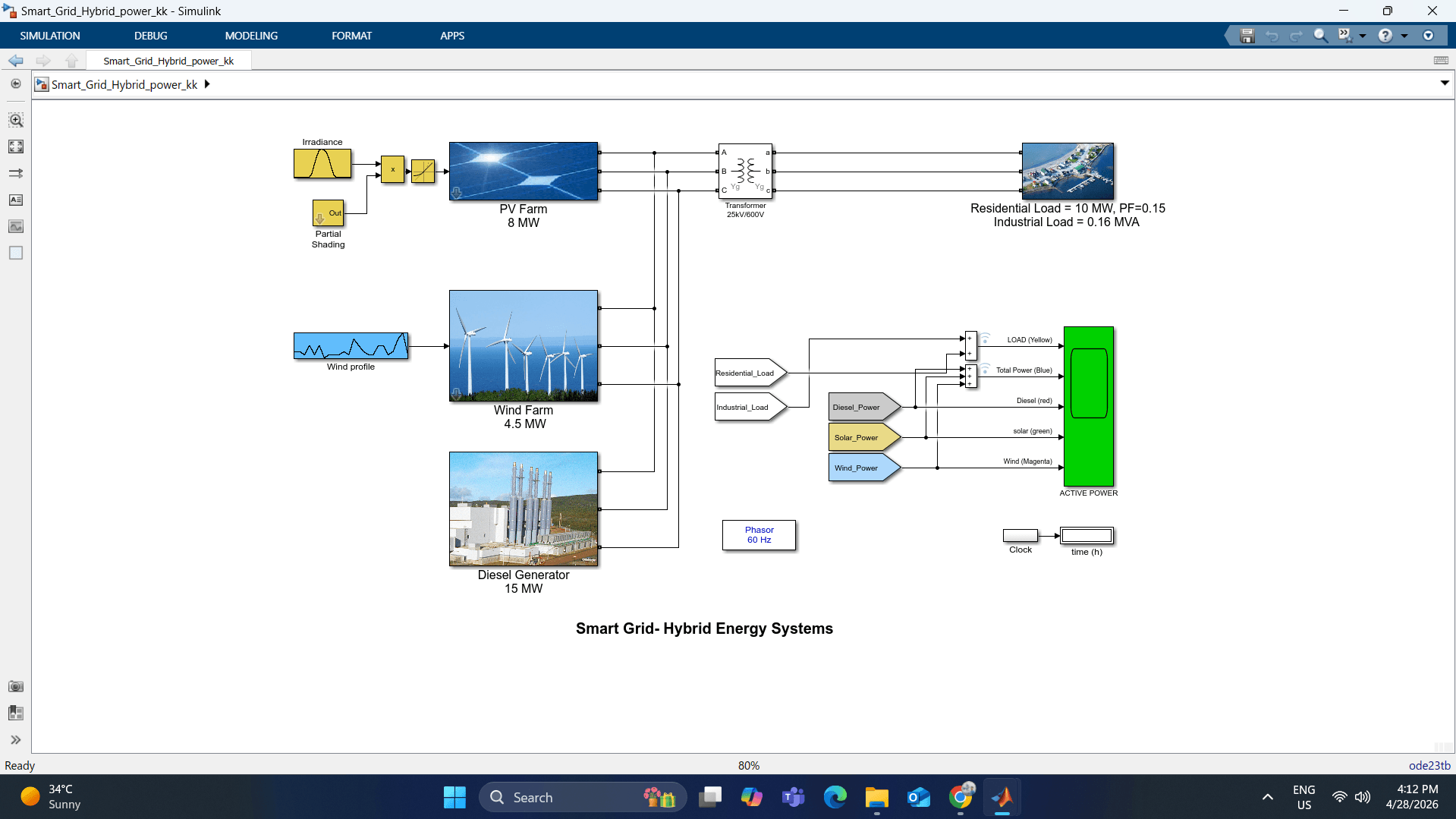
Task: Select the Zoom tool in the left palette
Action: 16,120
